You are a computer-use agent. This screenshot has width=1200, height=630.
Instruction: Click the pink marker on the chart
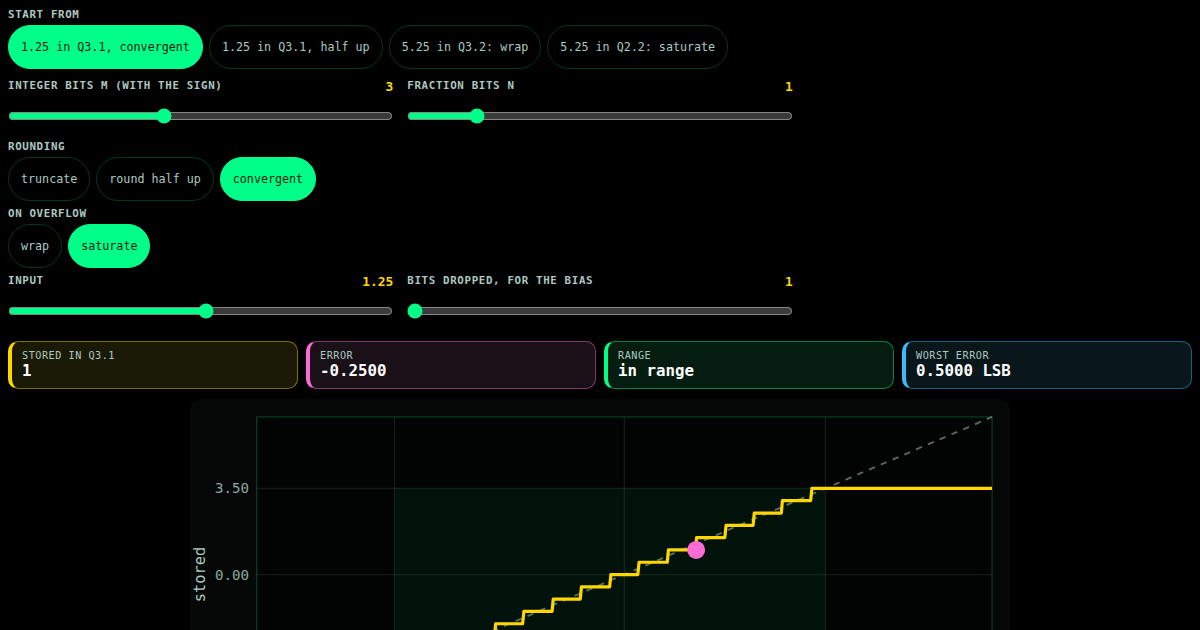(x=696, y=550)
